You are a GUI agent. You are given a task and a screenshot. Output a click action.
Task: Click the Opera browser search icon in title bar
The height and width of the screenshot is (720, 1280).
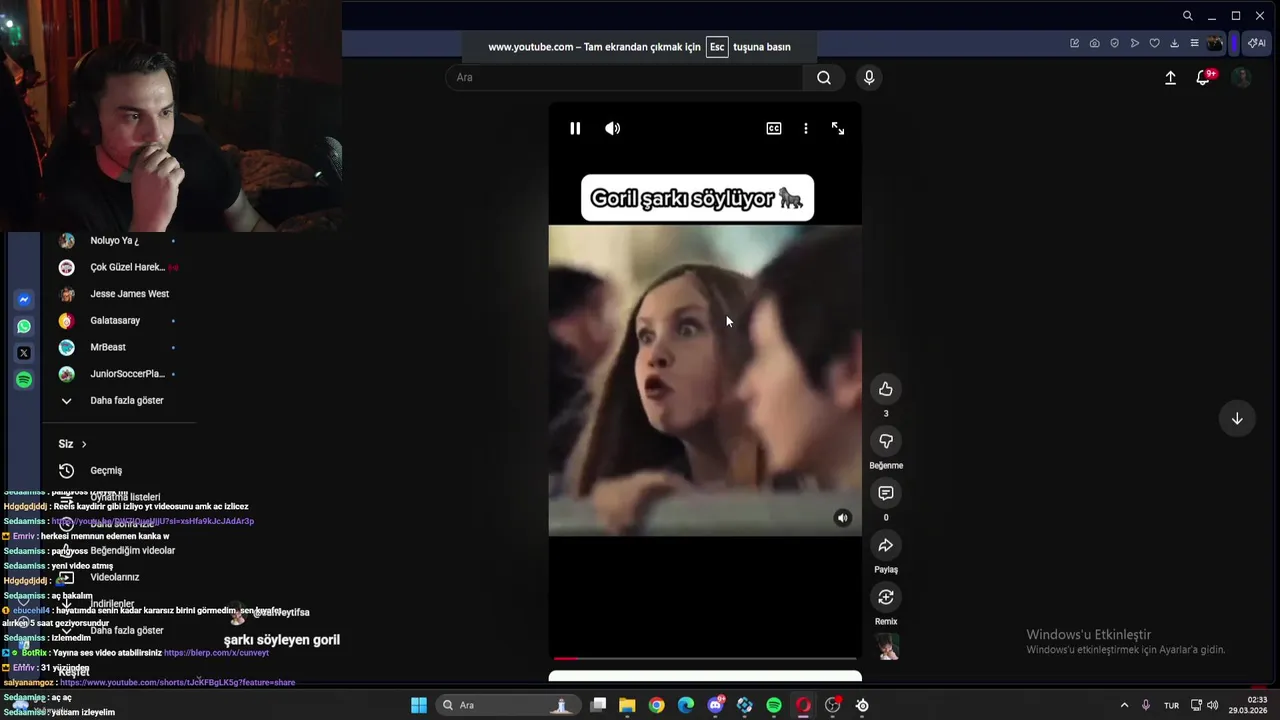[x=1187, y=16]
